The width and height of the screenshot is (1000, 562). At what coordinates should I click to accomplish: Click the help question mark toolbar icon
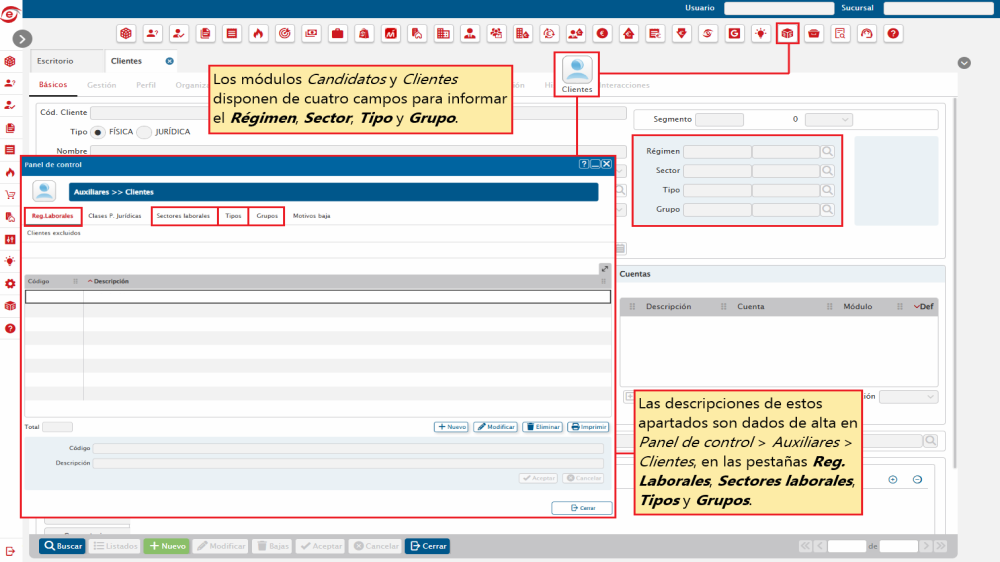[x=893, y=33]
